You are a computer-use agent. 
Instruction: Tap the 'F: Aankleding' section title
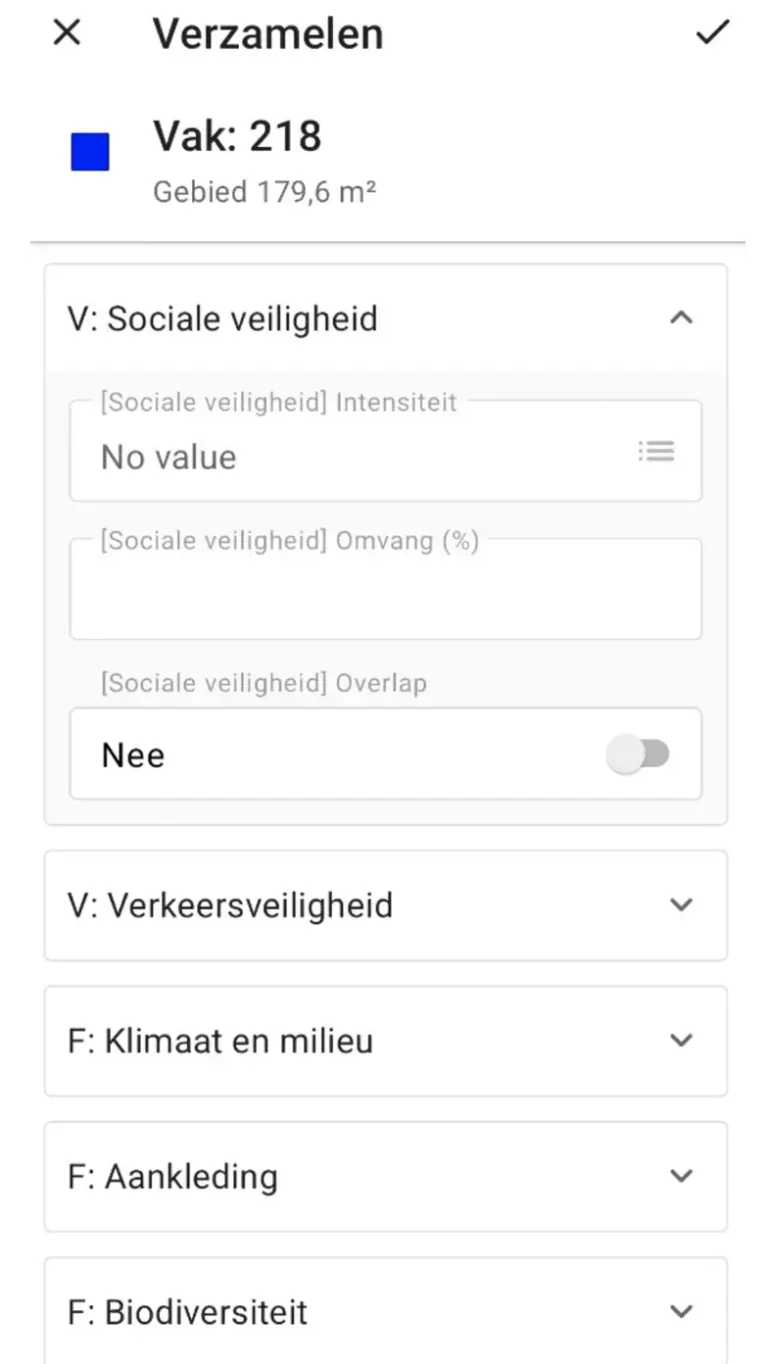[172, 1176]
